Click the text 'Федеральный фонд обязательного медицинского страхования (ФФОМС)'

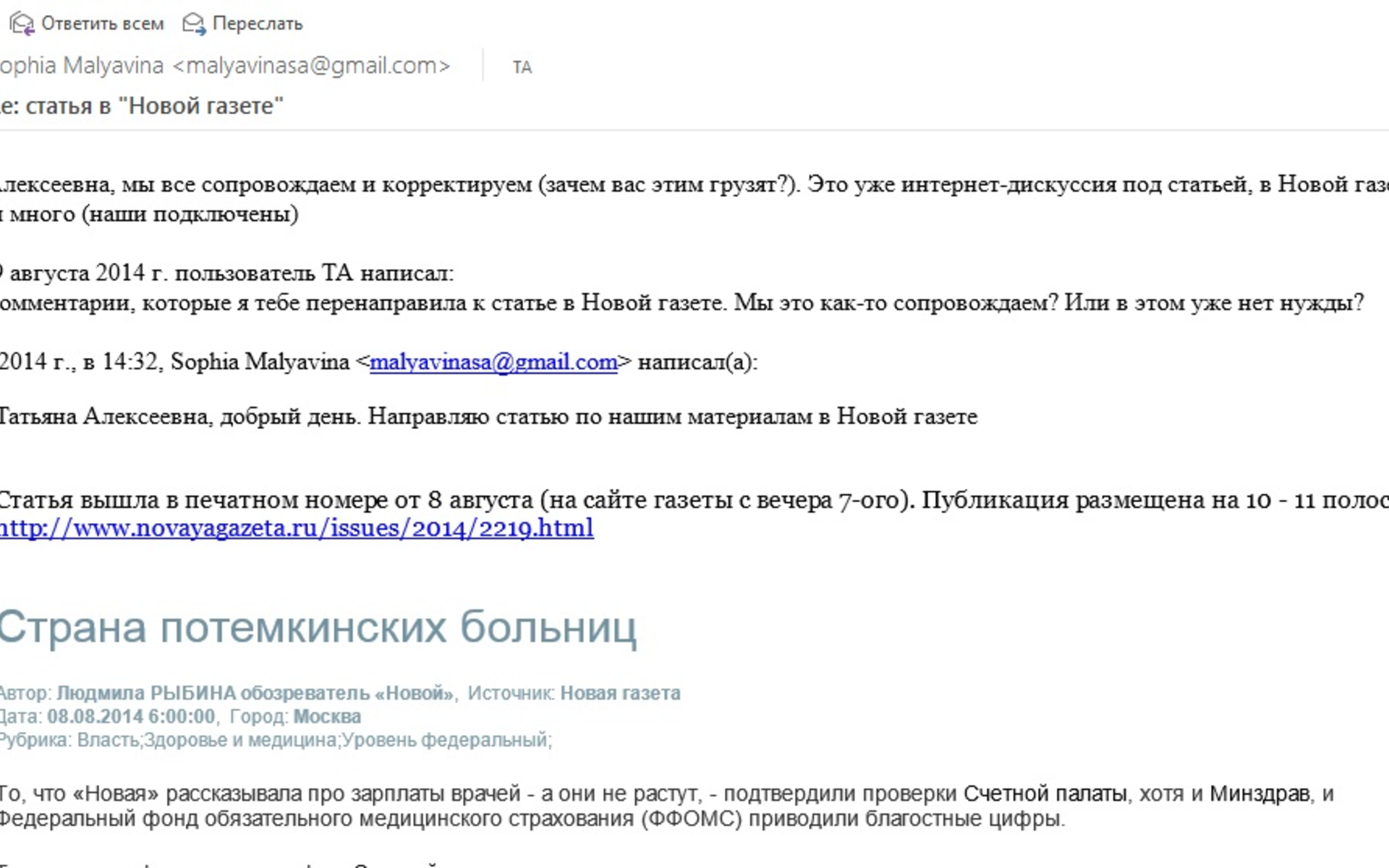pyautogui.click(x=371, y=820)
